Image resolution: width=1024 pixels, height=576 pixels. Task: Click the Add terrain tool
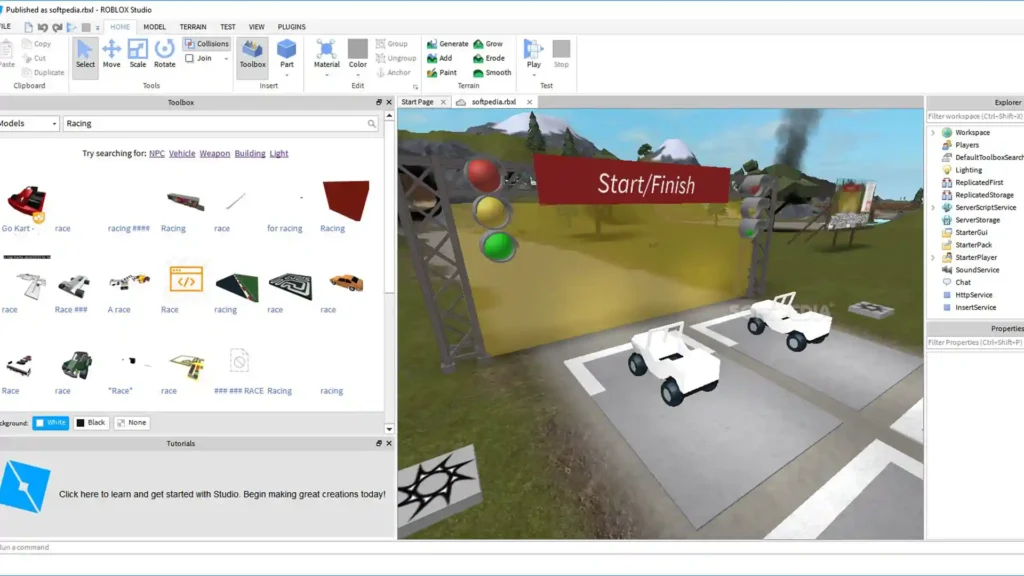point(440,58)
